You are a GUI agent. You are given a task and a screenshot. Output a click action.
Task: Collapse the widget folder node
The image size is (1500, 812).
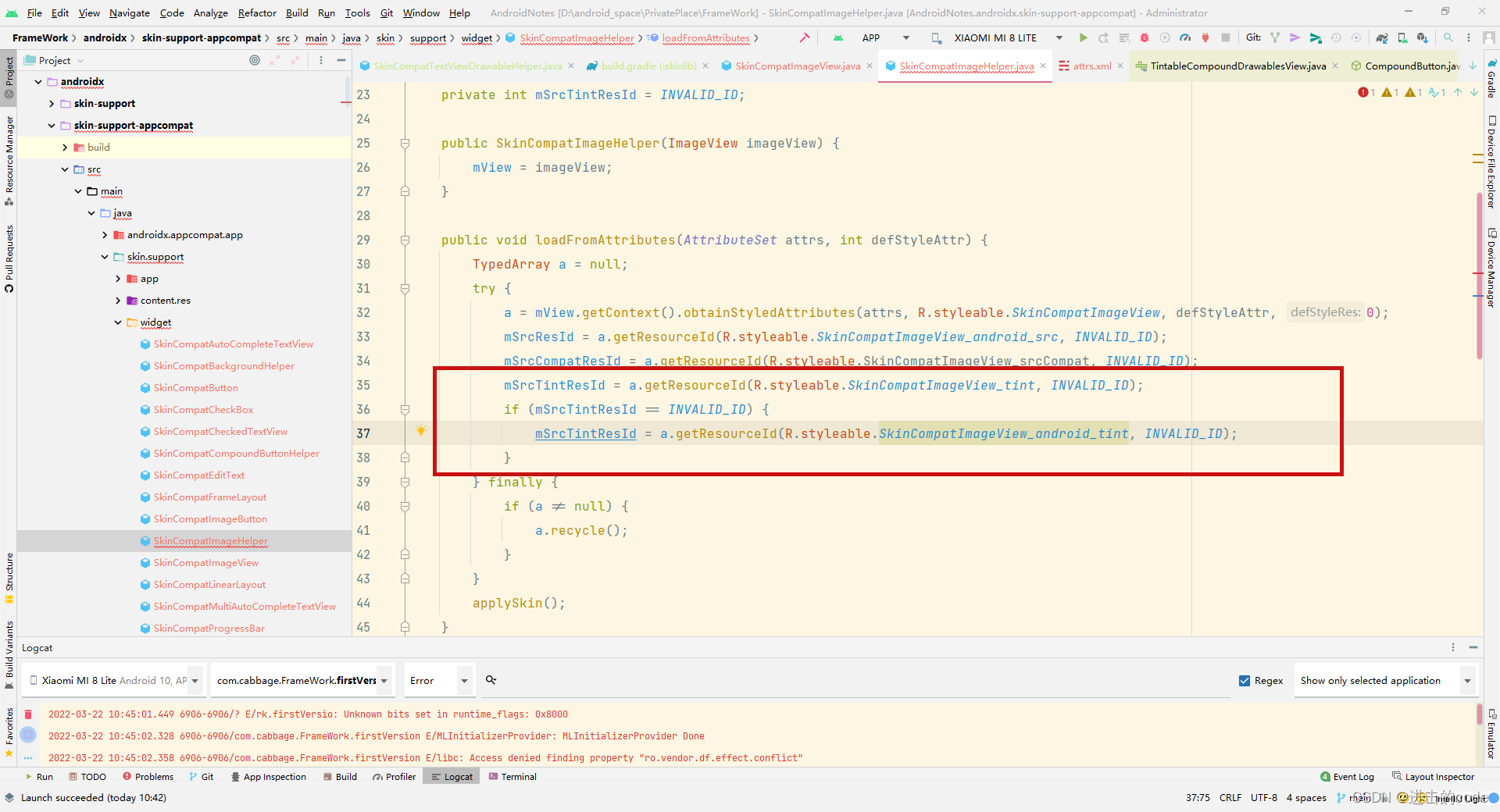click(118, 322)
